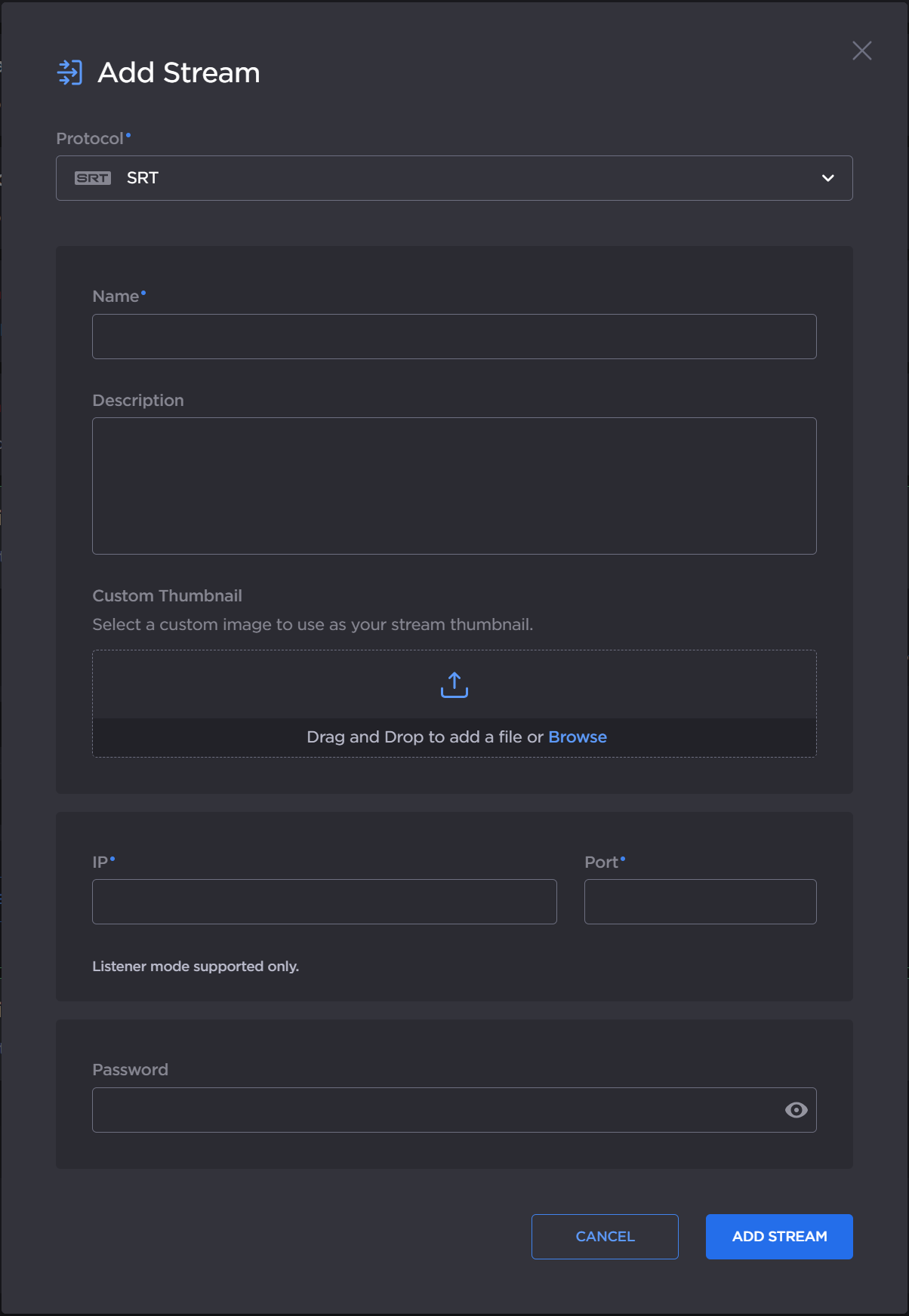The image size is (909, 1316).
Task: Click the Custom Thumbnail heading
Action: click(167, 596)
